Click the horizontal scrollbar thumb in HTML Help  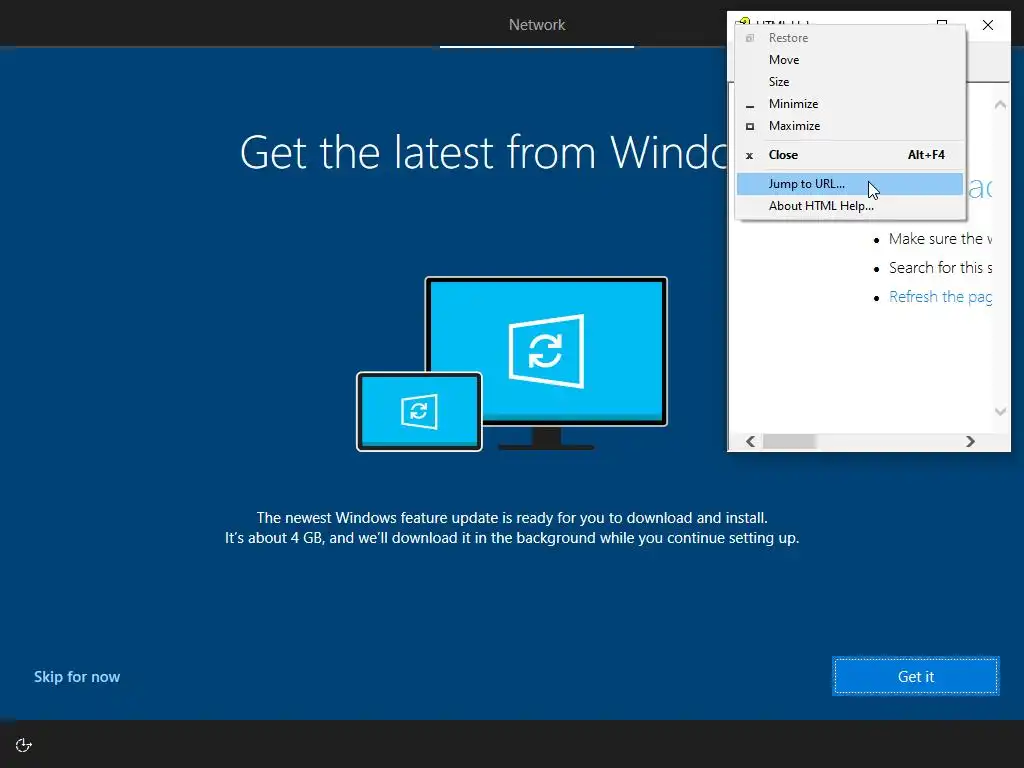point(789,441)
